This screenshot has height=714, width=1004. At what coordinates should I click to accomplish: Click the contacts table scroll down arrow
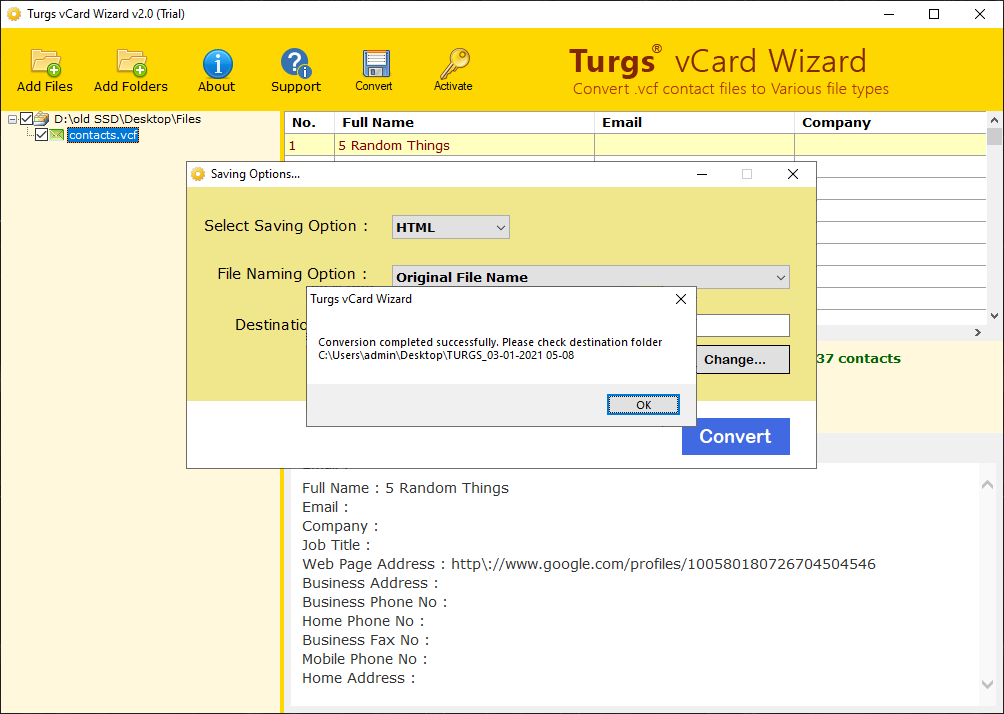pyautogui.click(x=994, y=315)
